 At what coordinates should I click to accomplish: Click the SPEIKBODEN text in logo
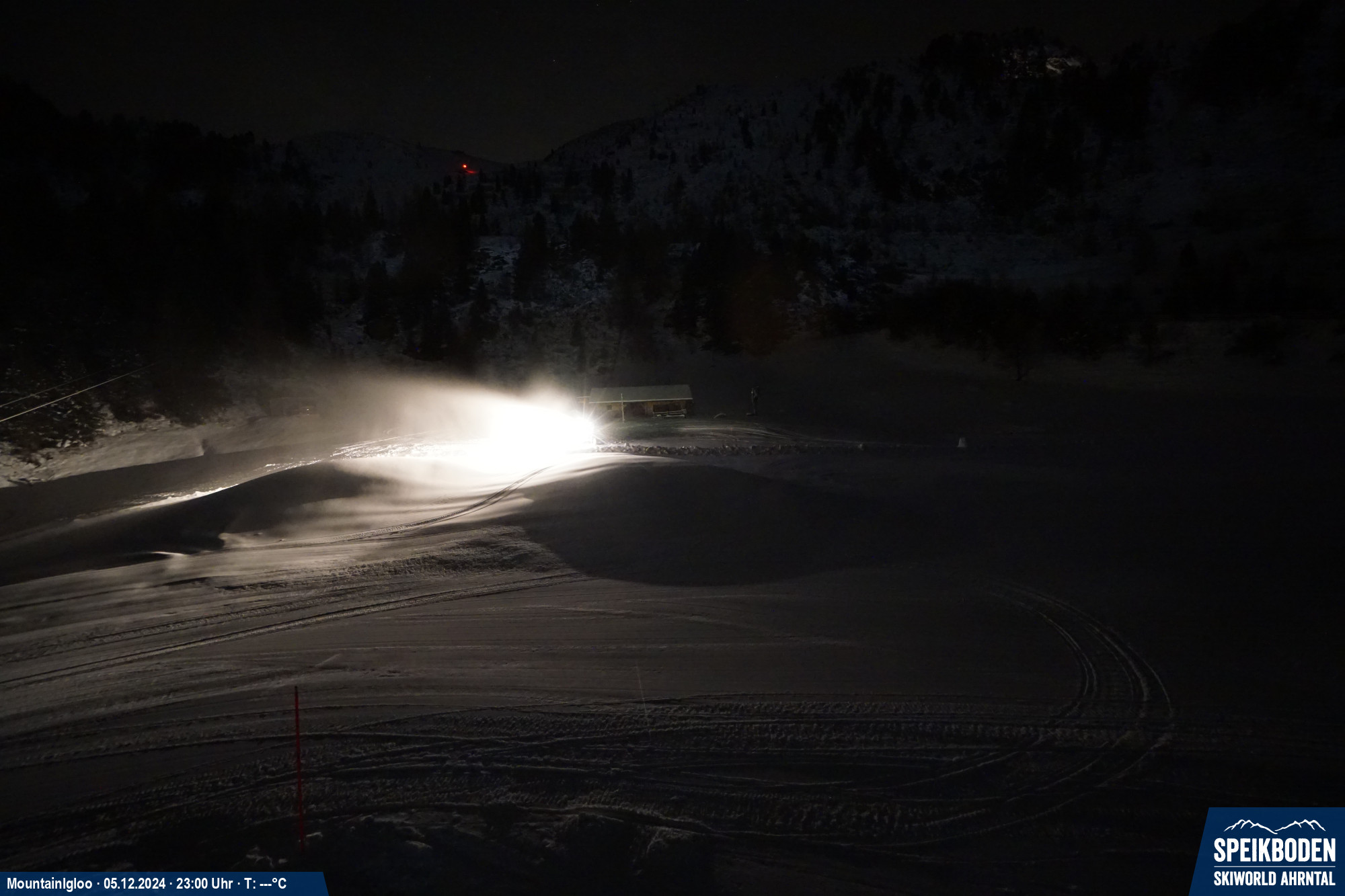(1274, 851)
